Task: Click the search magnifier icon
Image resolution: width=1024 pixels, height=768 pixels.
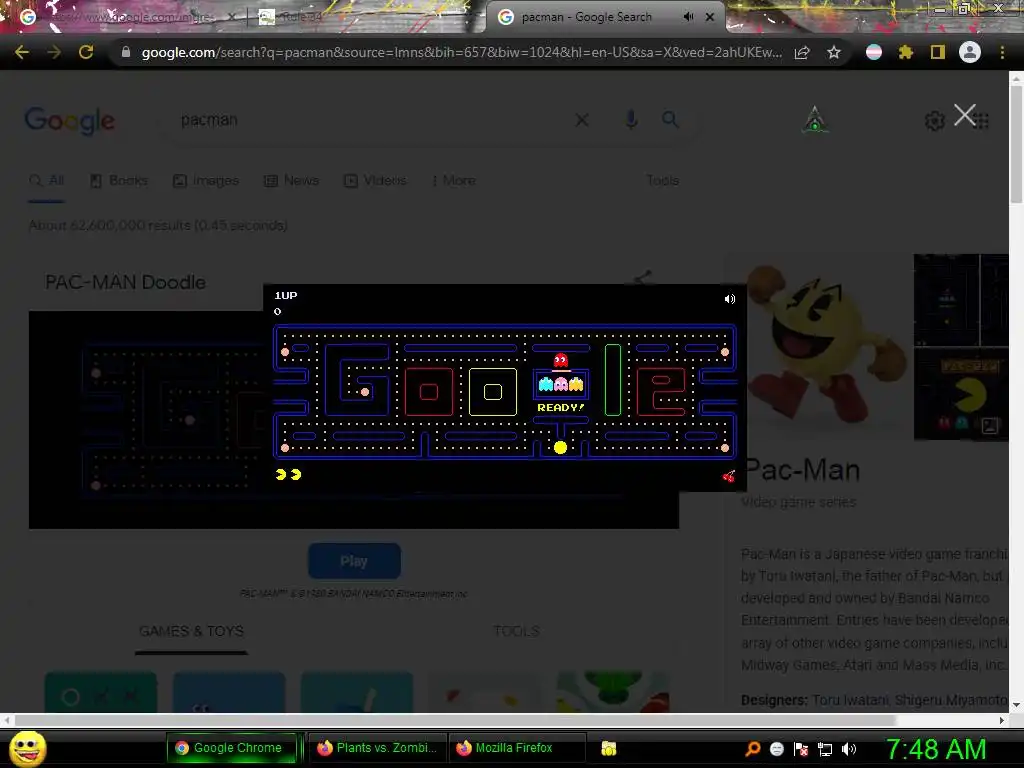Action: click(x=670, y=120)
